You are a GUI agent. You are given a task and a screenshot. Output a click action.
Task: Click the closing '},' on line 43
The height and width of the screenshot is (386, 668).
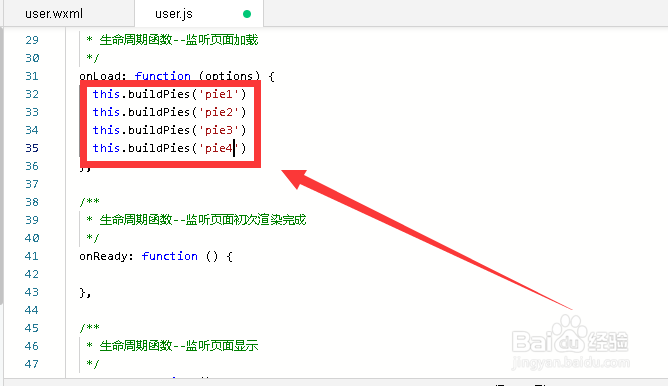(x=85, y=293)
